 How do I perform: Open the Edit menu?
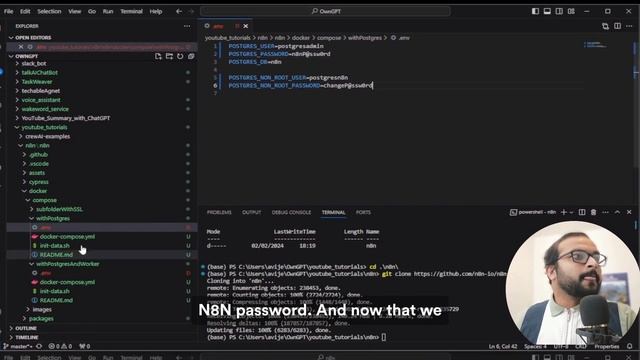(x=25, y=11)
